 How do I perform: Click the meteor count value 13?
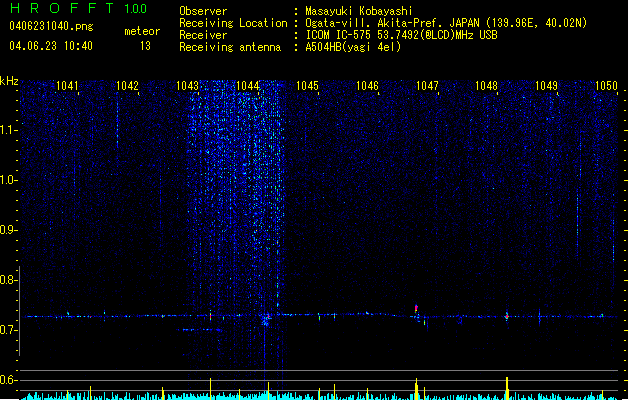click(x=145, y=46)
